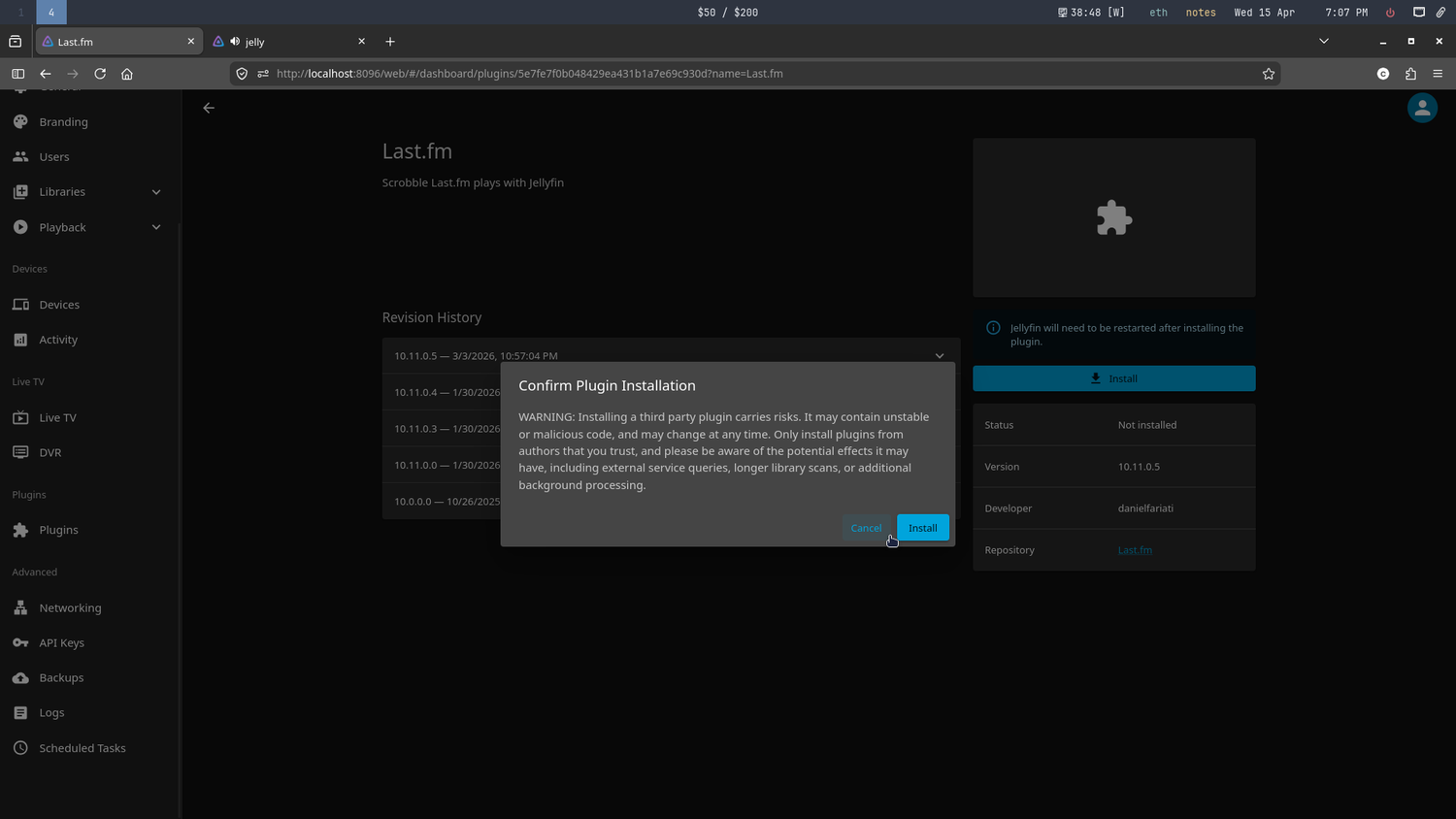Click the power icon in system bar
This screenshot has height=819, width=1456.
pos(1390,13)
